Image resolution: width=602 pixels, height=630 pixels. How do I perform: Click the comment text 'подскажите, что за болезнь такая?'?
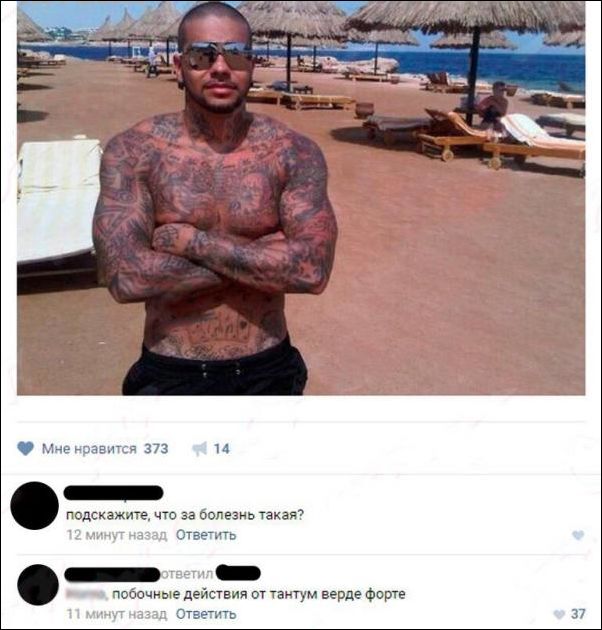tap(185, 515)
